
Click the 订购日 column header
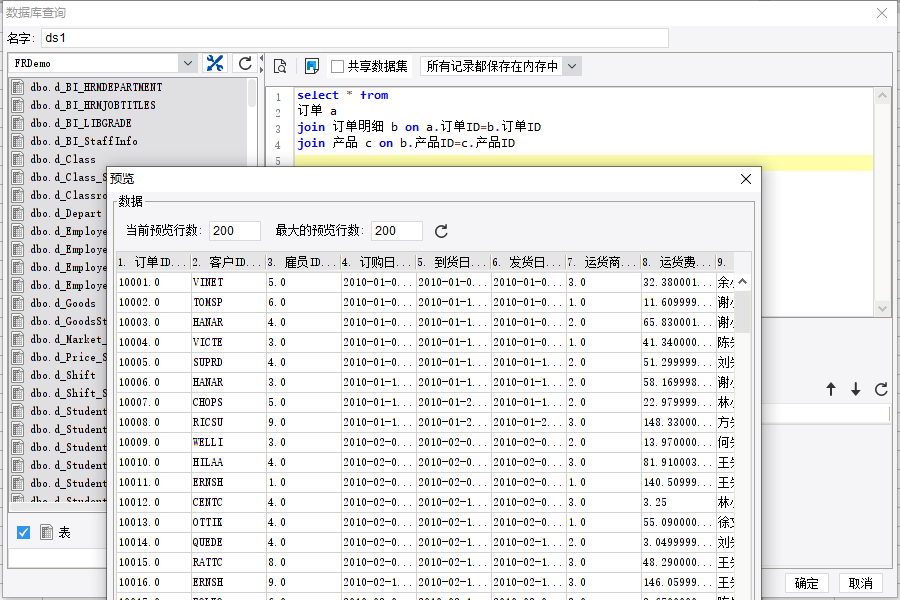pos(378,262)
